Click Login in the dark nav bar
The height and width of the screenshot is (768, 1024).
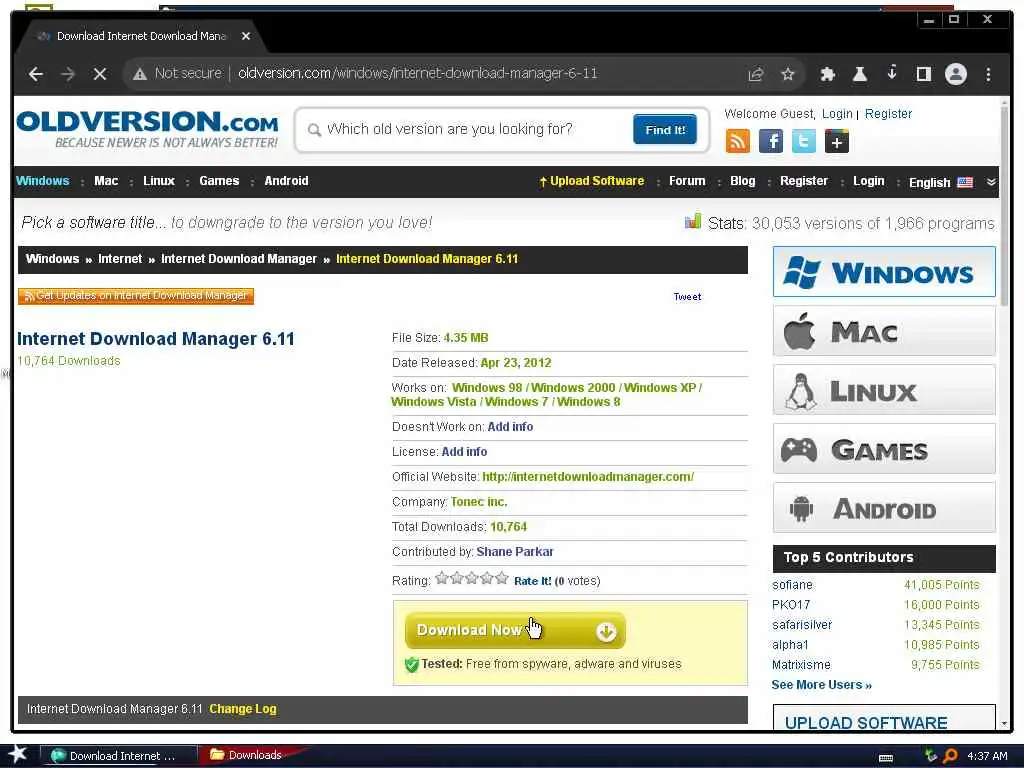click(x=869, y=181)
